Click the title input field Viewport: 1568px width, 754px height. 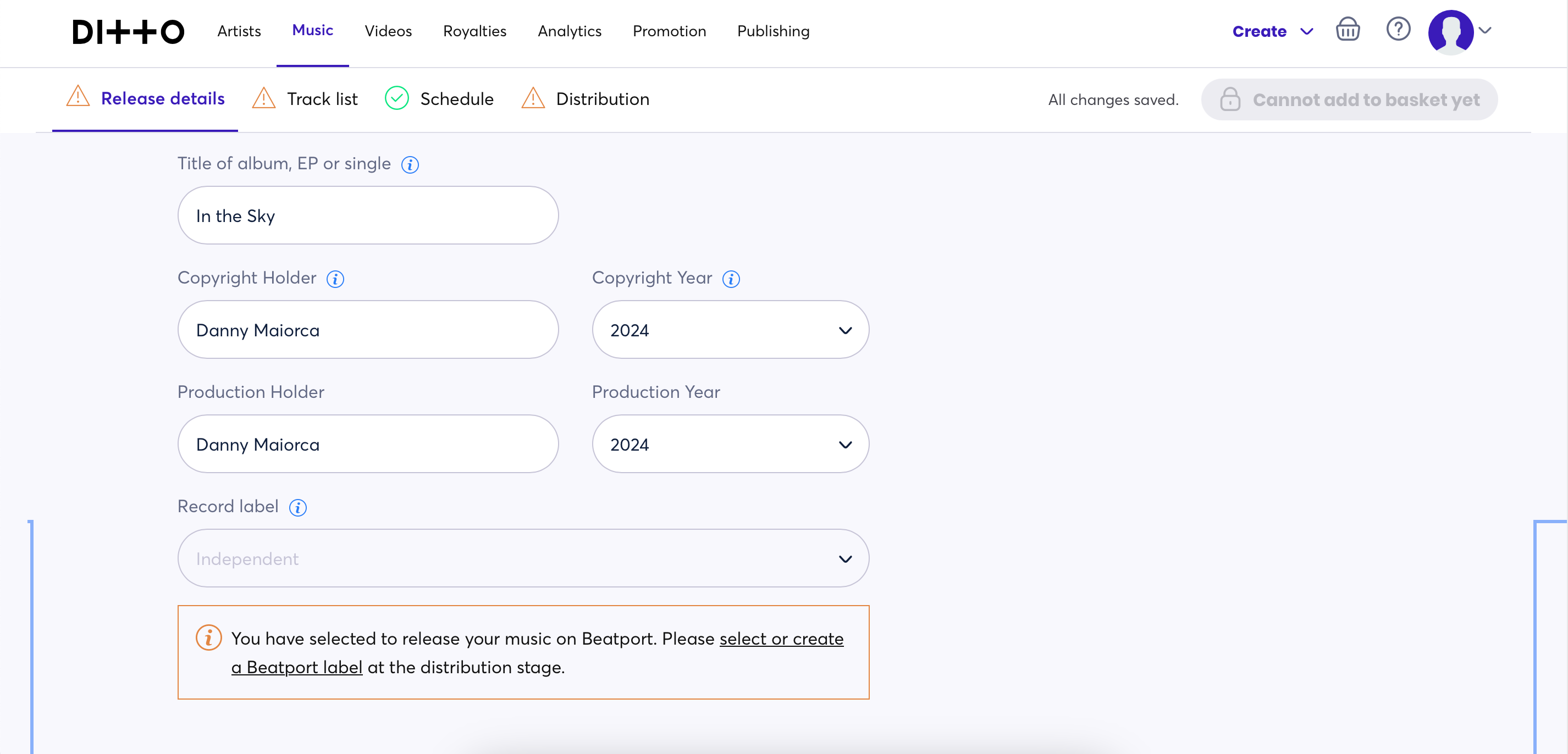point(367,214)
